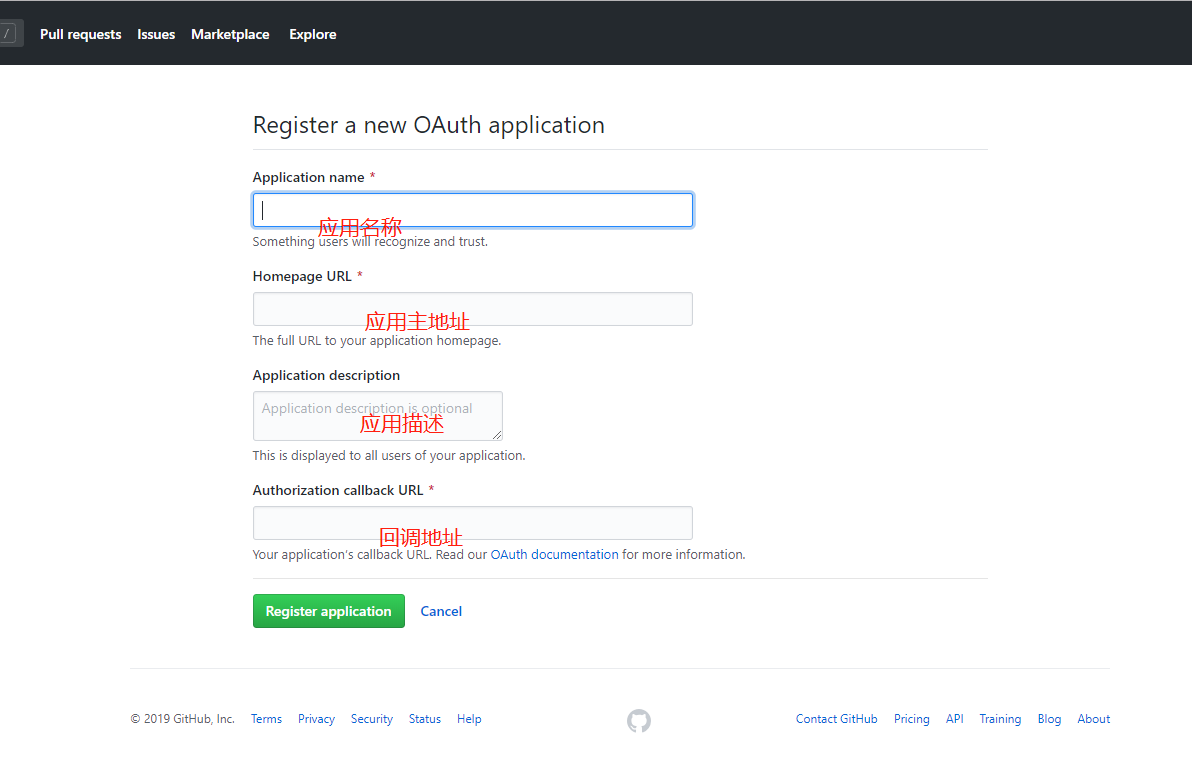Viewport: 1192px width, 779px height.
Task: Click the Homepage URL input field
Action: [473, 309]
